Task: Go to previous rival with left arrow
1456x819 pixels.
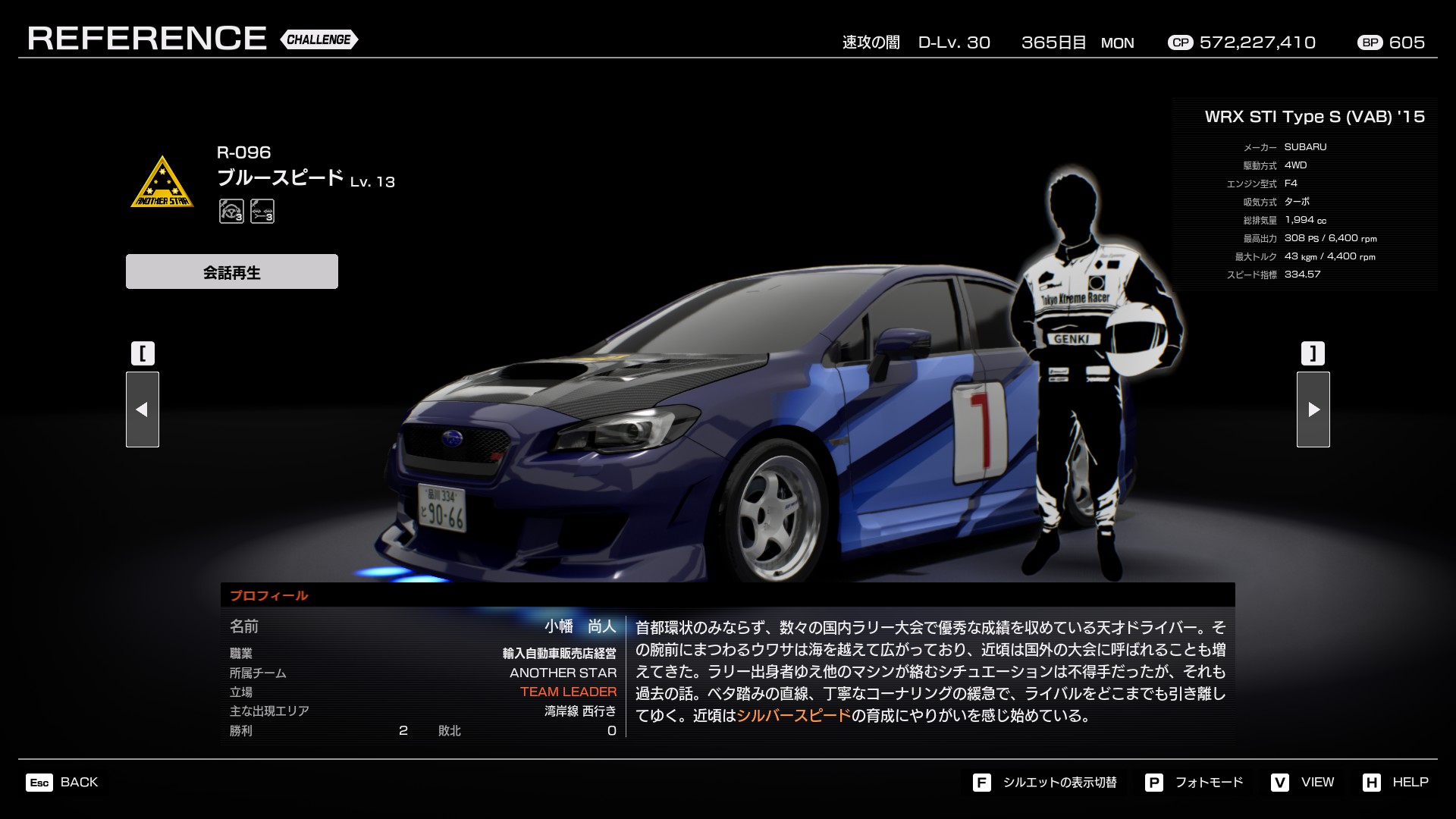Action: 143,409
